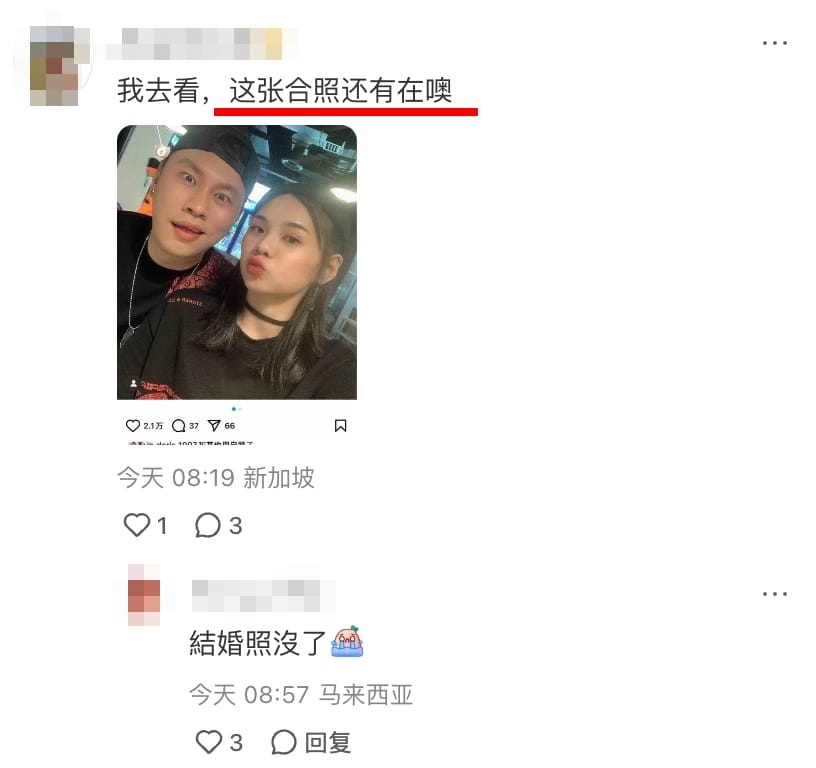Click the timestamp 今天 08:19 新加坡
The width and height of the screenshot is (816, 768).
coord(215,478)
